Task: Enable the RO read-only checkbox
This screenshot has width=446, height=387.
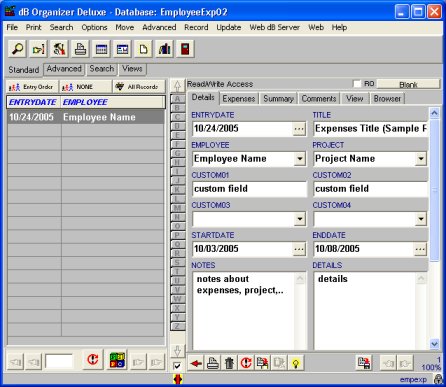Action: (x=357, y=84)
